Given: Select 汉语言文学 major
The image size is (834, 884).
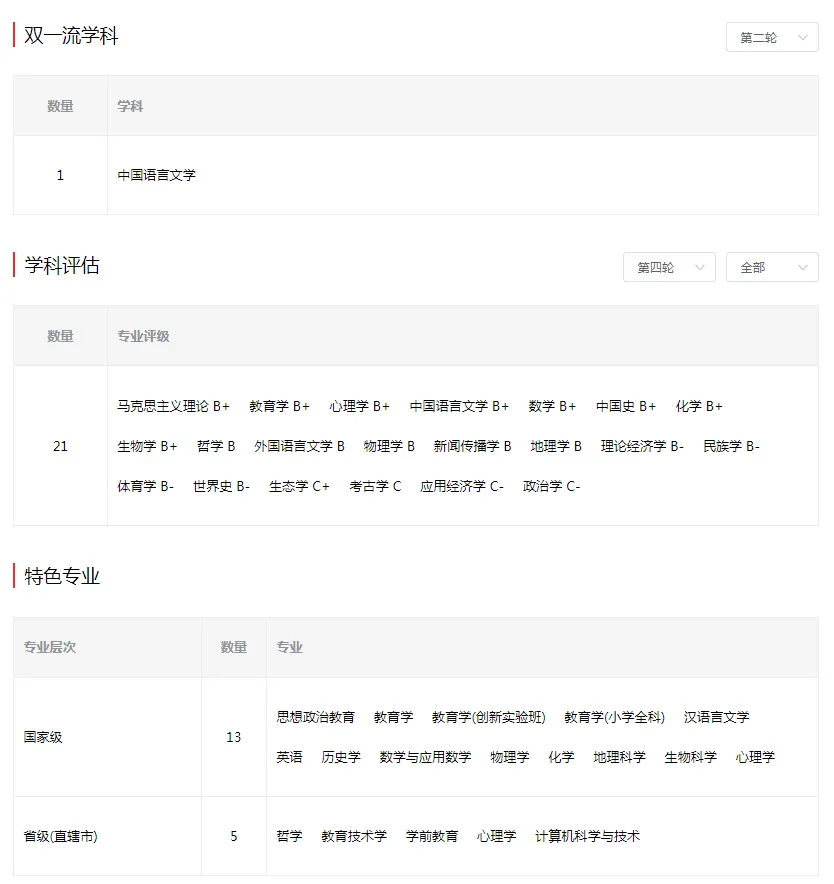Looking at the screenshot, I should 716,717.
